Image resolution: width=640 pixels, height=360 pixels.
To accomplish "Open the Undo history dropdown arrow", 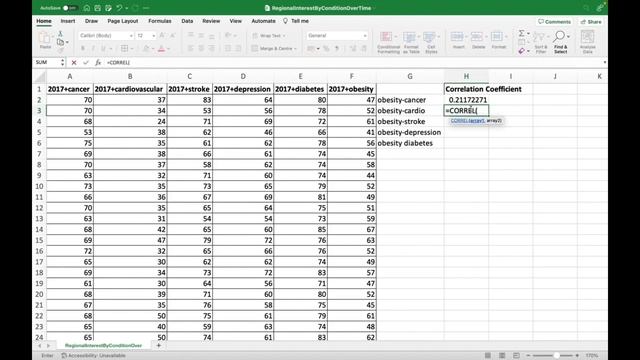I will 126,8.
